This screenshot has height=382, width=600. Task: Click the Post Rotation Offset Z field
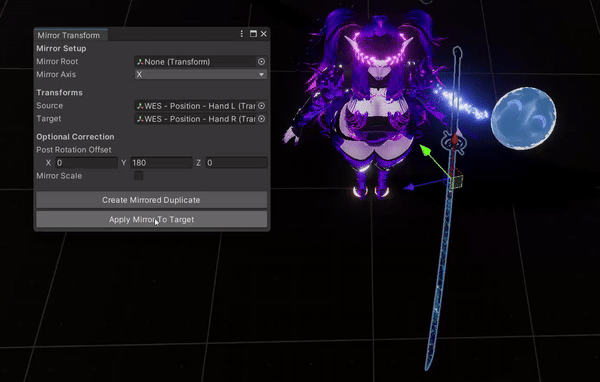click(x=236, y=163)
